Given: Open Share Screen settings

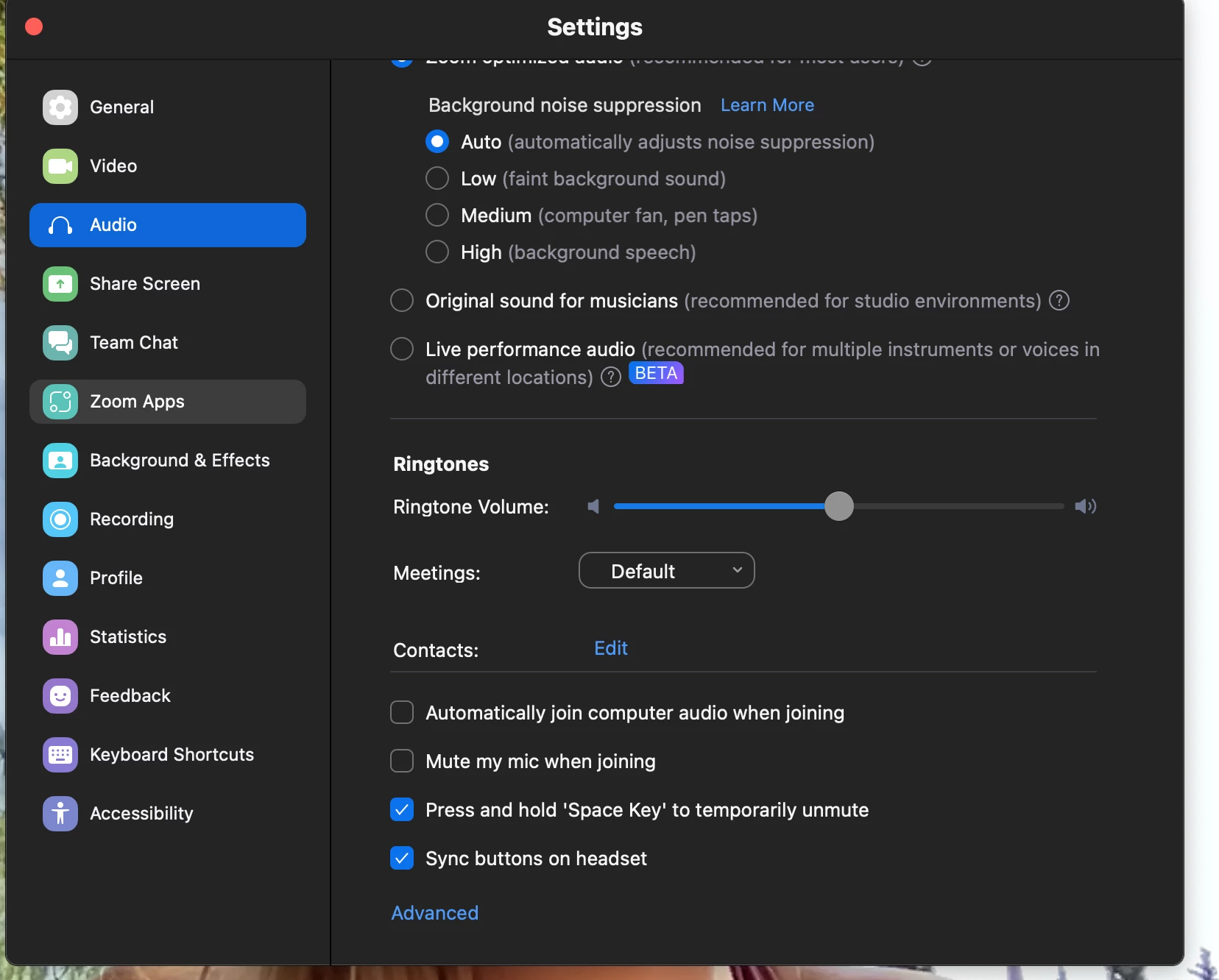Looking at the screenshot, I should click(168, 284).
